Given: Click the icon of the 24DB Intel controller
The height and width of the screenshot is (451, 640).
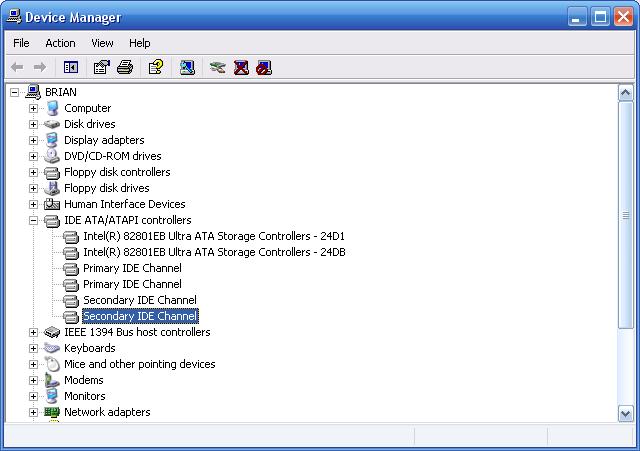Looking at the screenshot, I should tap(71, 252).
